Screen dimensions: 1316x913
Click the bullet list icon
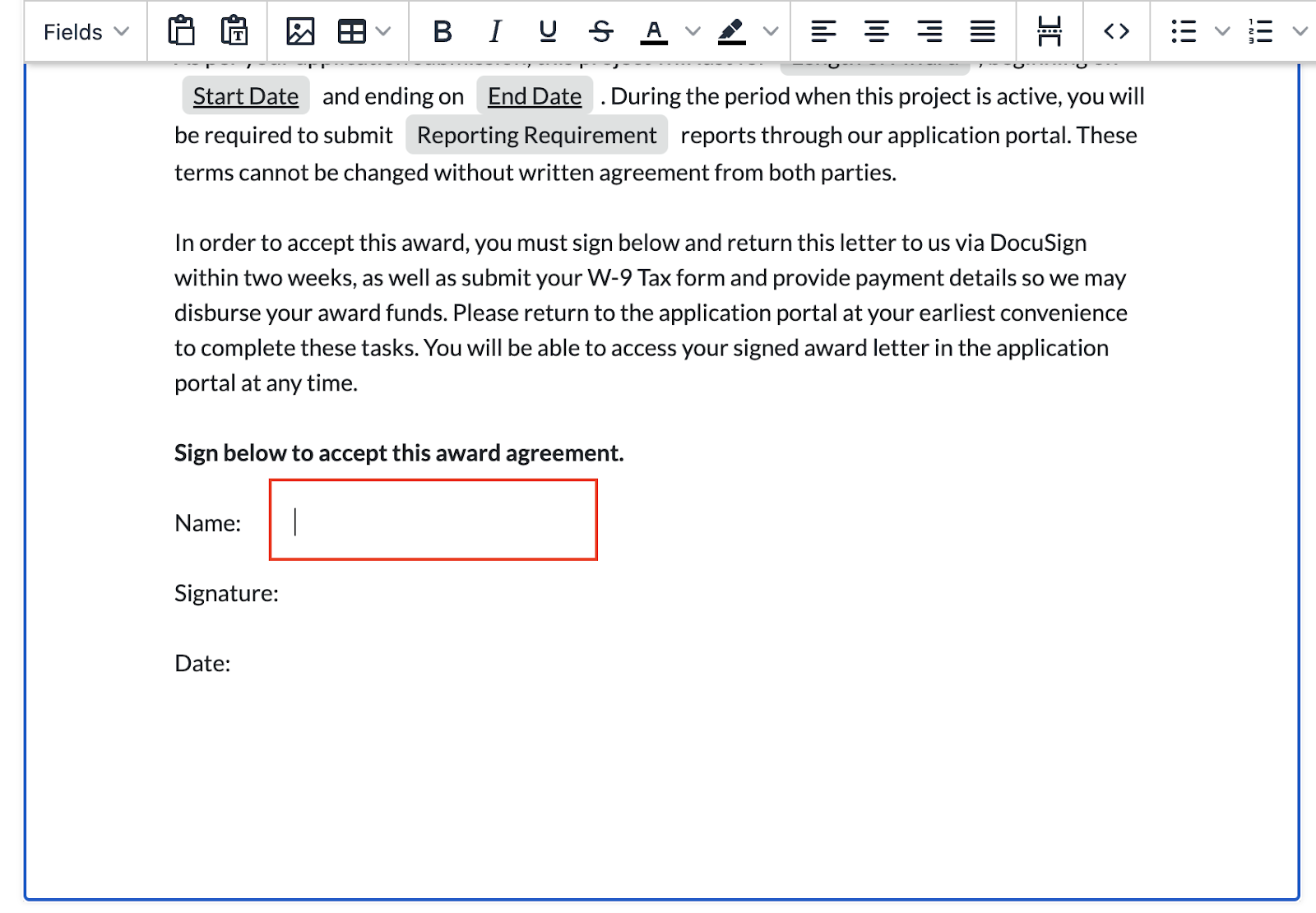pyautogui.click(x=1184, y=31)
